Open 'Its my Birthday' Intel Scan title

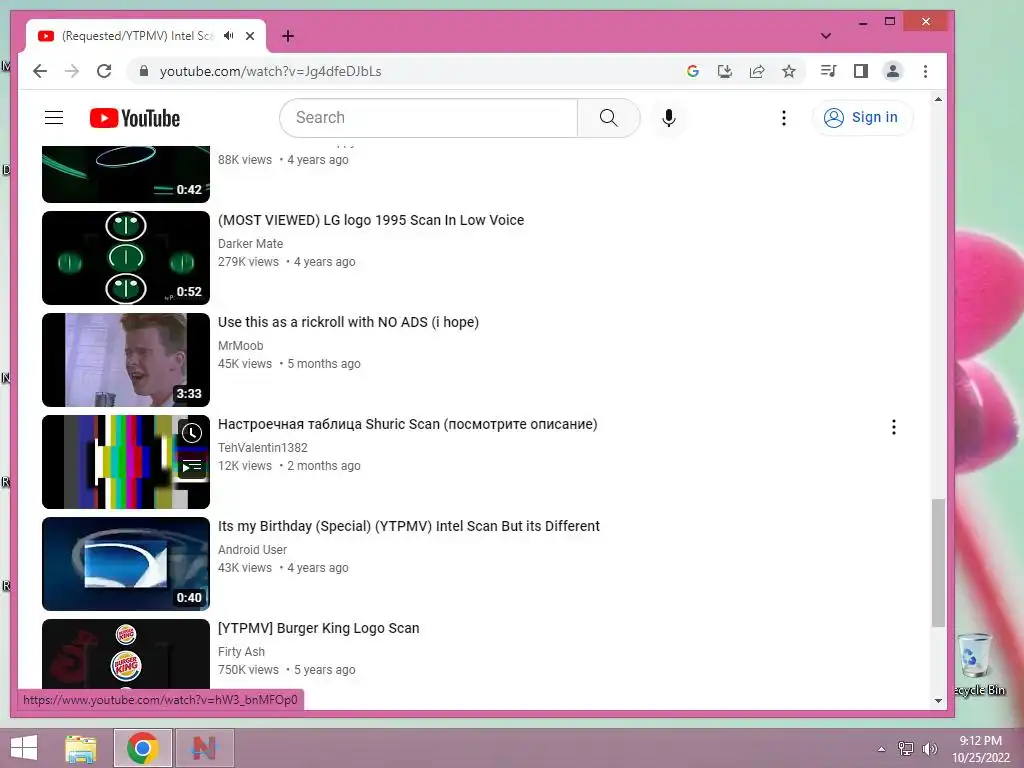[x=409, y=526]
